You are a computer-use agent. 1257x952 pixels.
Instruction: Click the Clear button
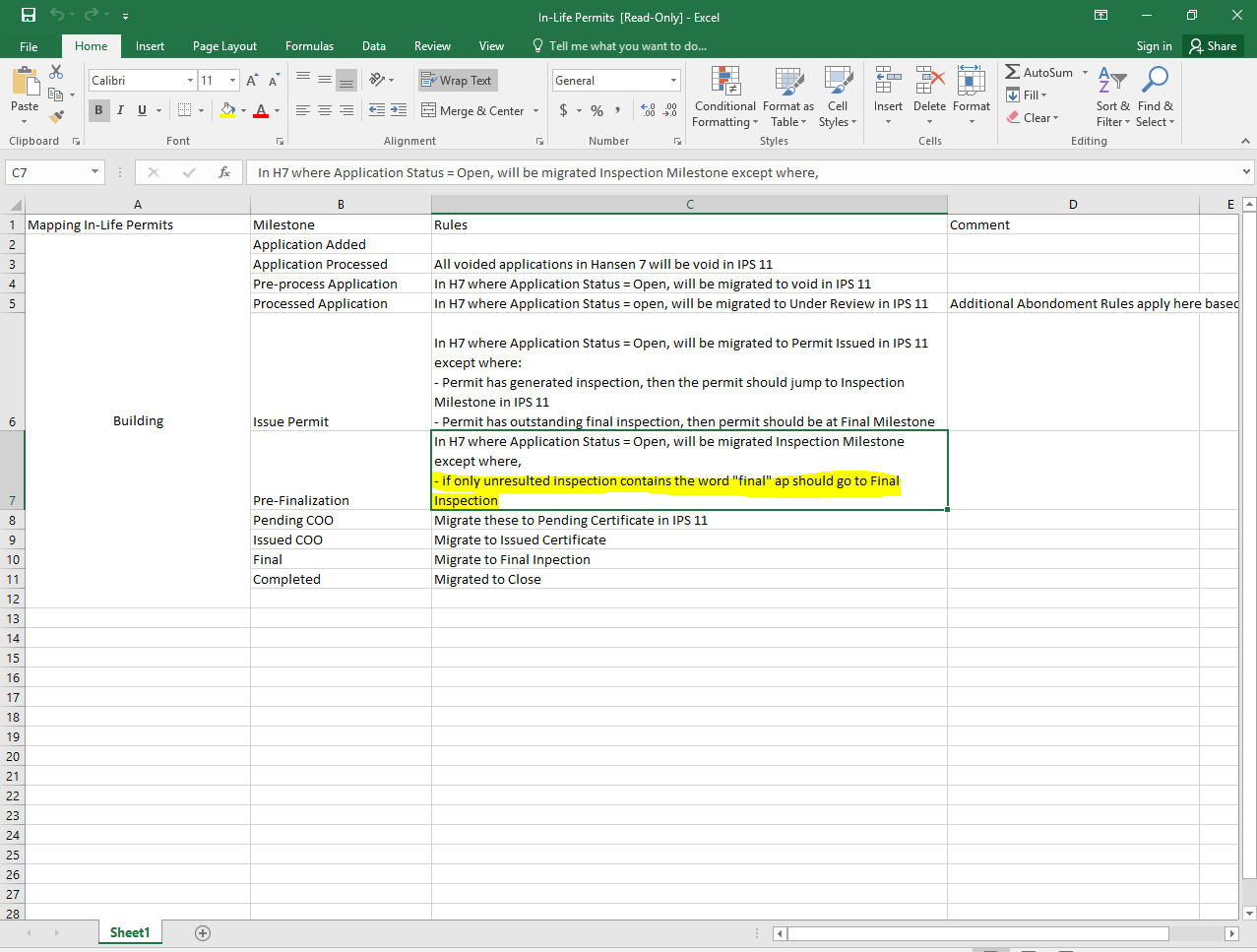tap(1033, 117)
